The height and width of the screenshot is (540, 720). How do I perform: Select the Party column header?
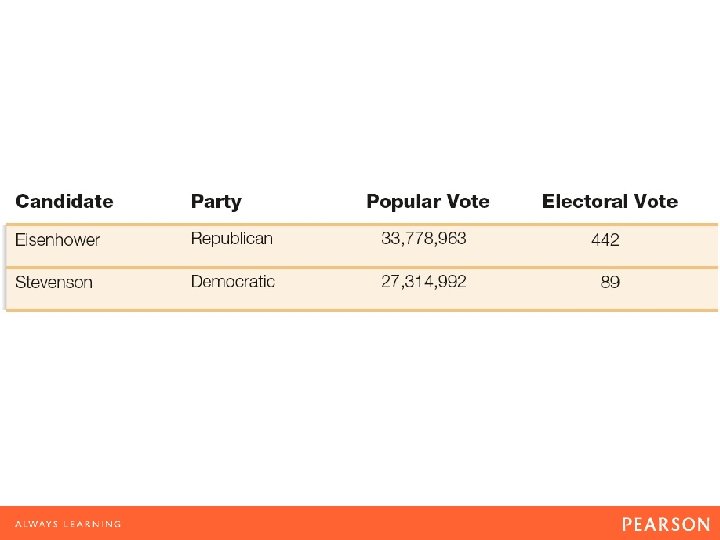pyautogui.click(x=216, y=201)
